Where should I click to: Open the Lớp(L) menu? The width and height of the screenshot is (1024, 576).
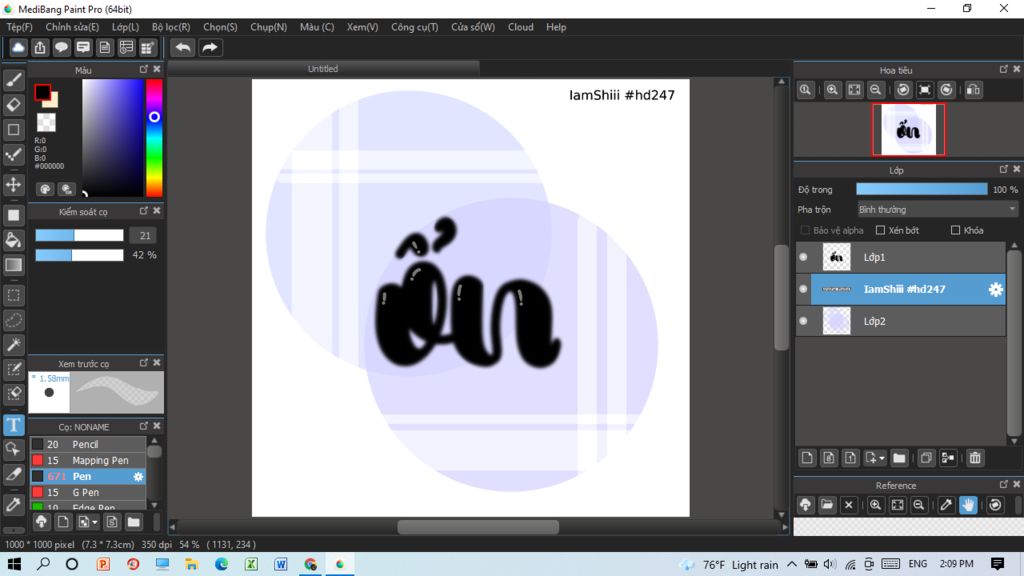[125, 27]
